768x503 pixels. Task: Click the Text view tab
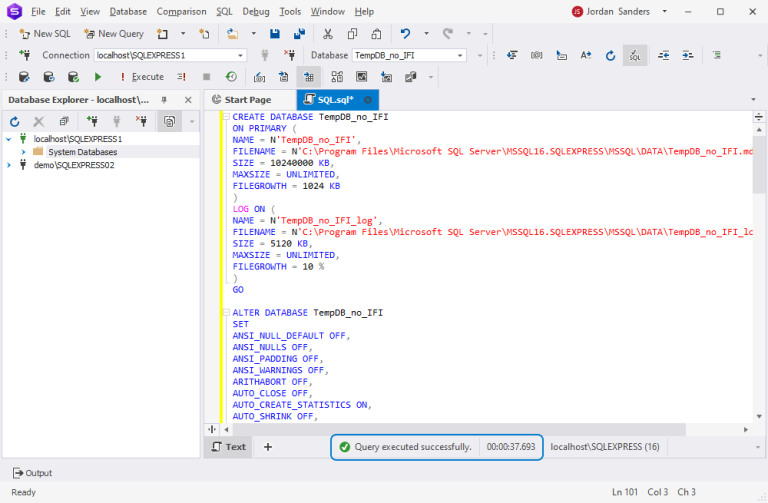pos(229,447)
